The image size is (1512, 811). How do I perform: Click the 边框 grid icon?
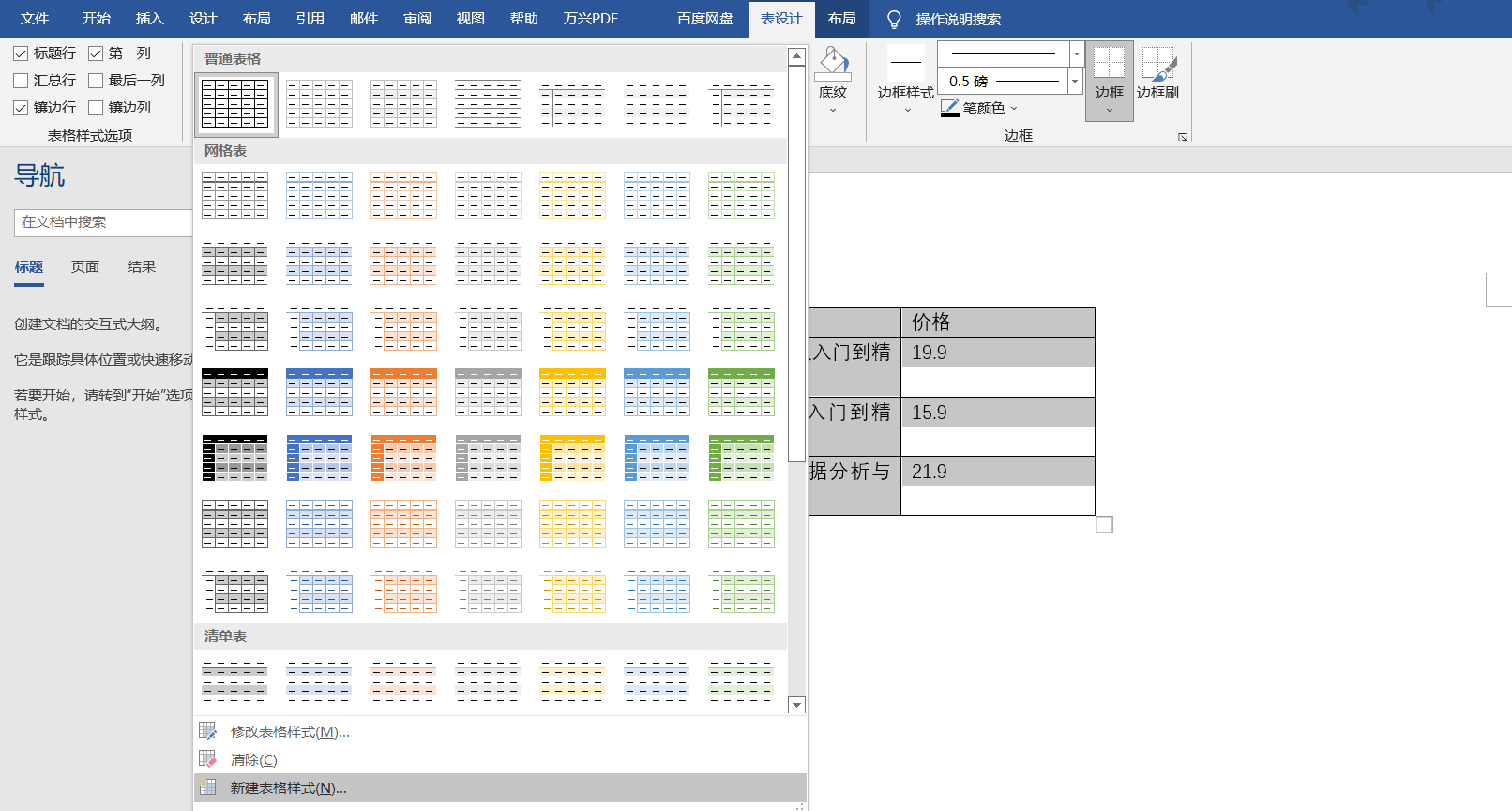[1109, 63]
